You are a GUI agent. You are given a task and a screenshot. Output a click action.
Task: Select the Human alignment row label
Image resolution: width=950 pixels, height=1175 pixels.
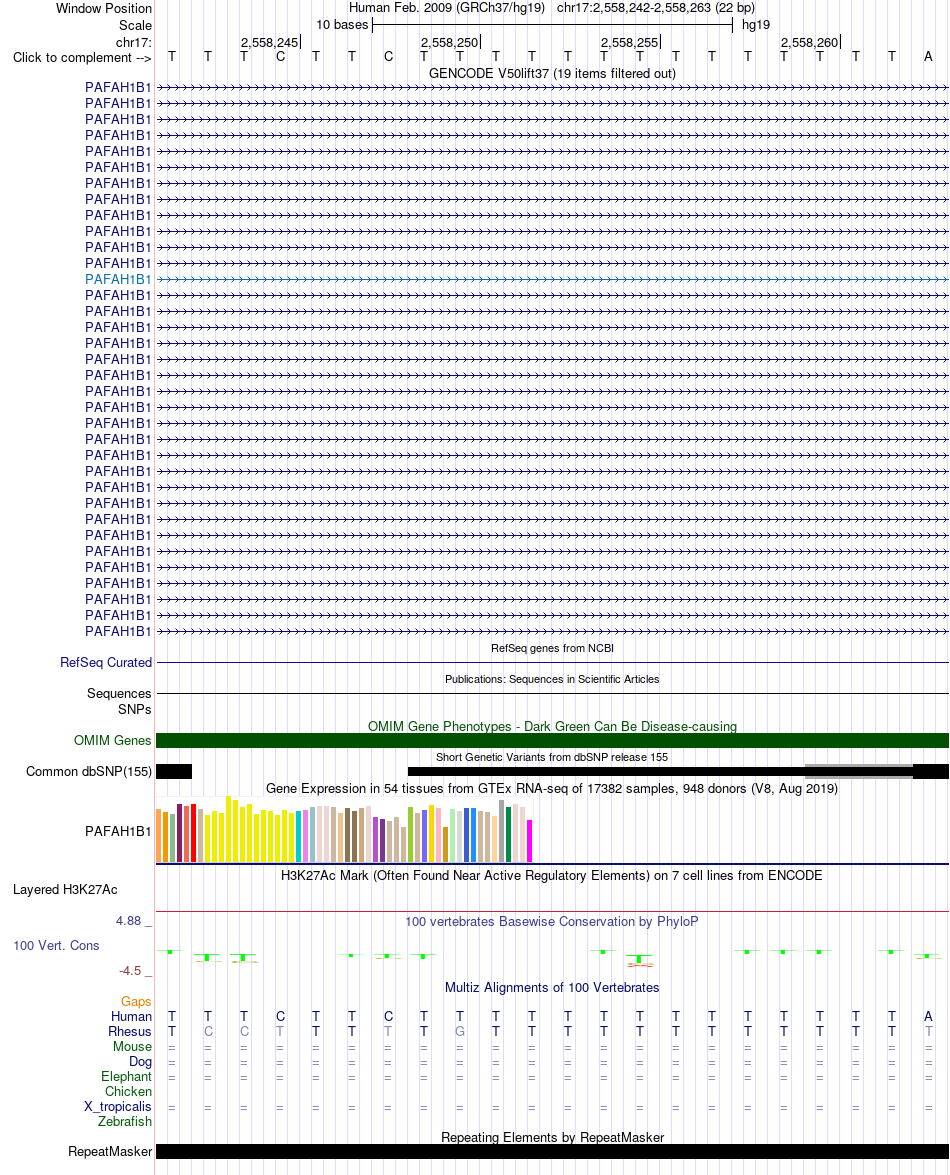(131, 1016)
